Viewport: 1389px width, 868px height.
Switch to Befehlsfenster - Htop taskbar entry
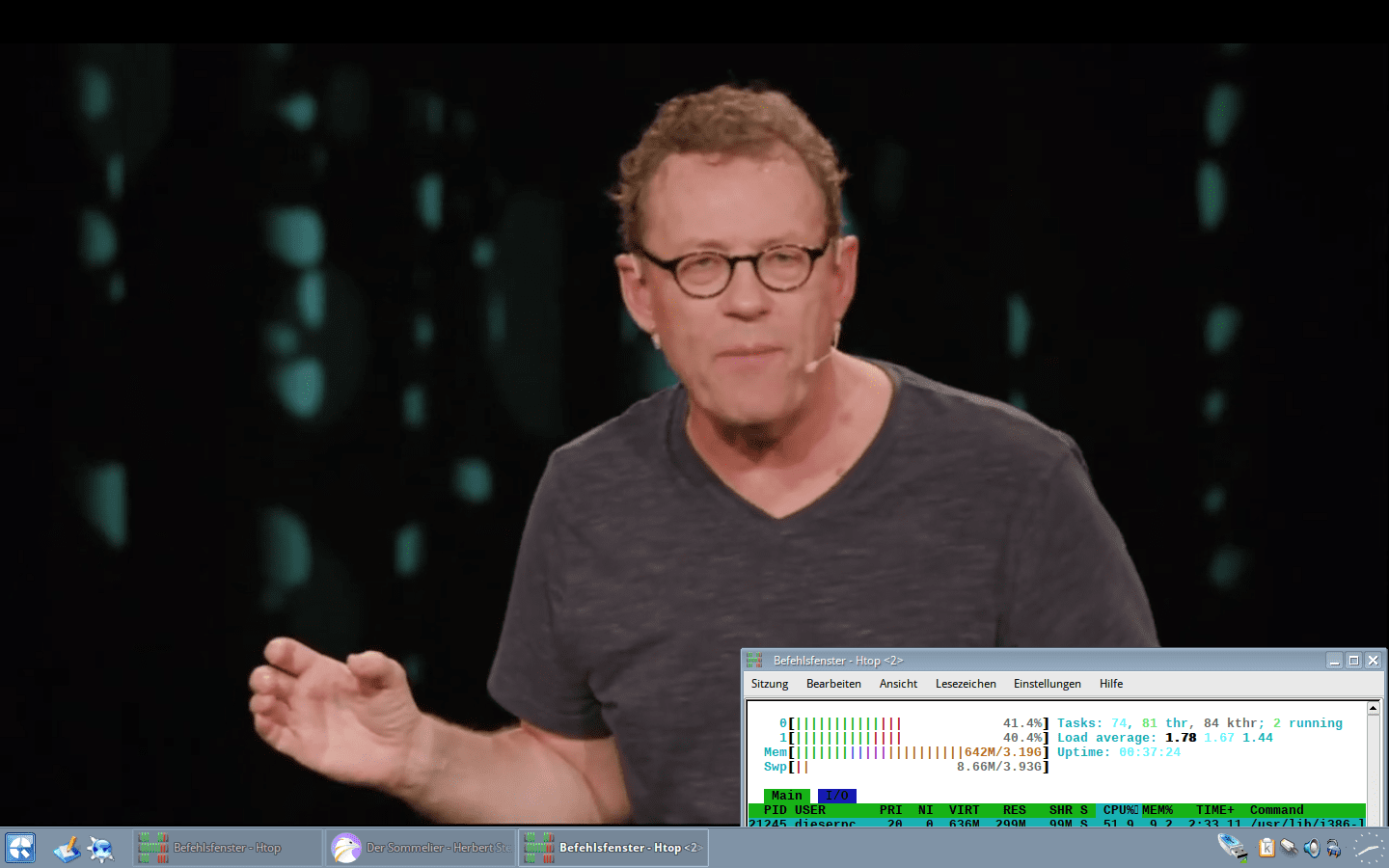click(228, 848)
